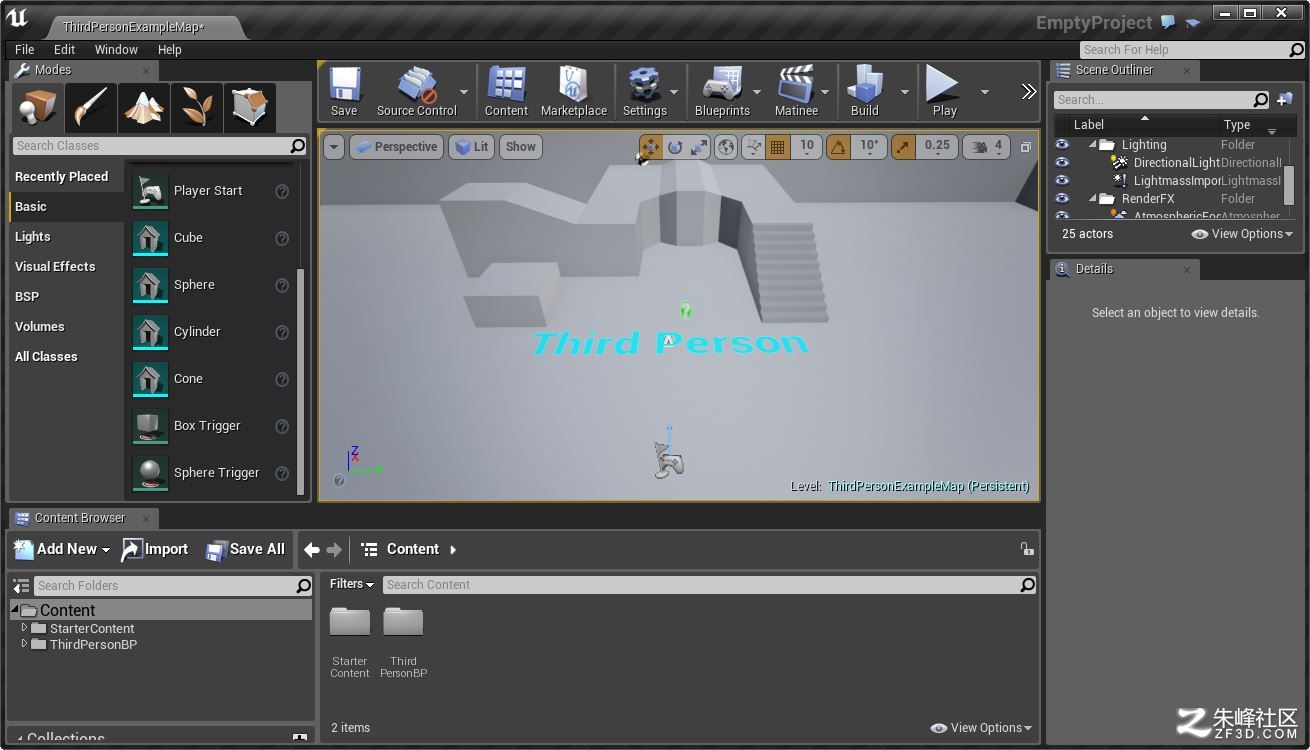Image resolution: width=1310 pixels, height=750 pixels.
Task: Open grid snap size 10 dropdown
Action: point(807,147)
